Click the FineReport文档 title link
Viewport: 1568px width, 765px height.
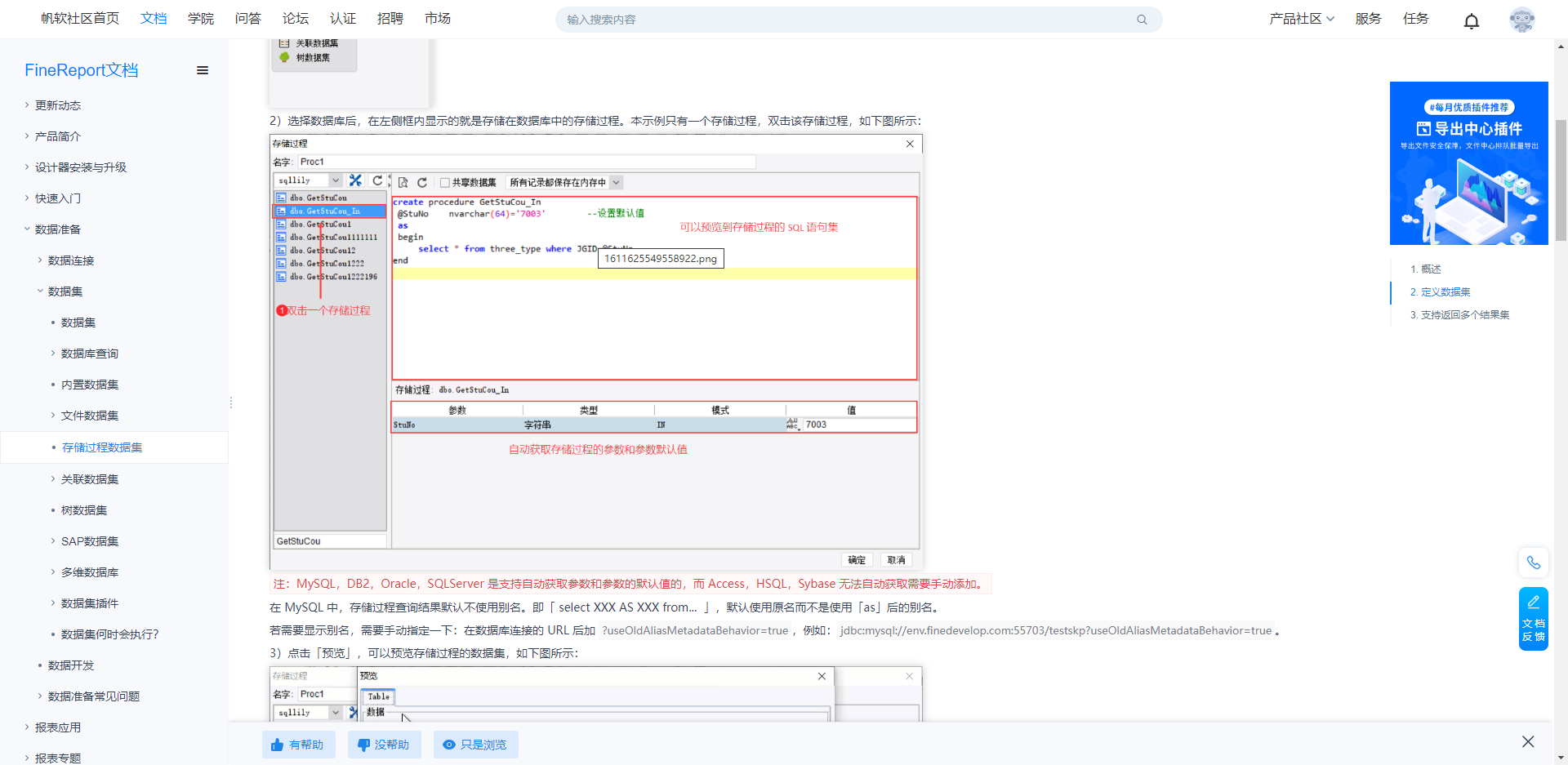coord(82,70)
